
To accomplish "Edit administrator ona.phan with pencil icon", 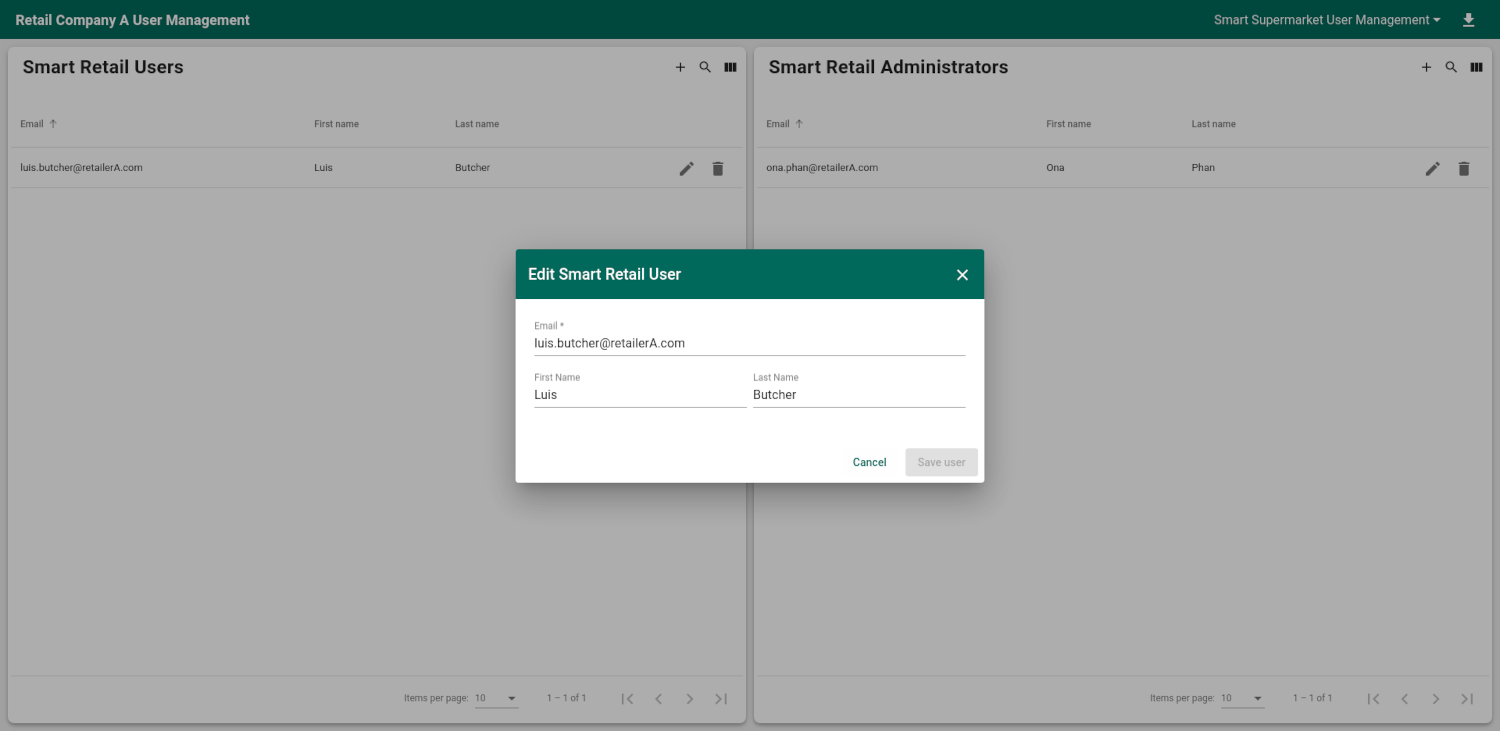I will (1432, 169).
